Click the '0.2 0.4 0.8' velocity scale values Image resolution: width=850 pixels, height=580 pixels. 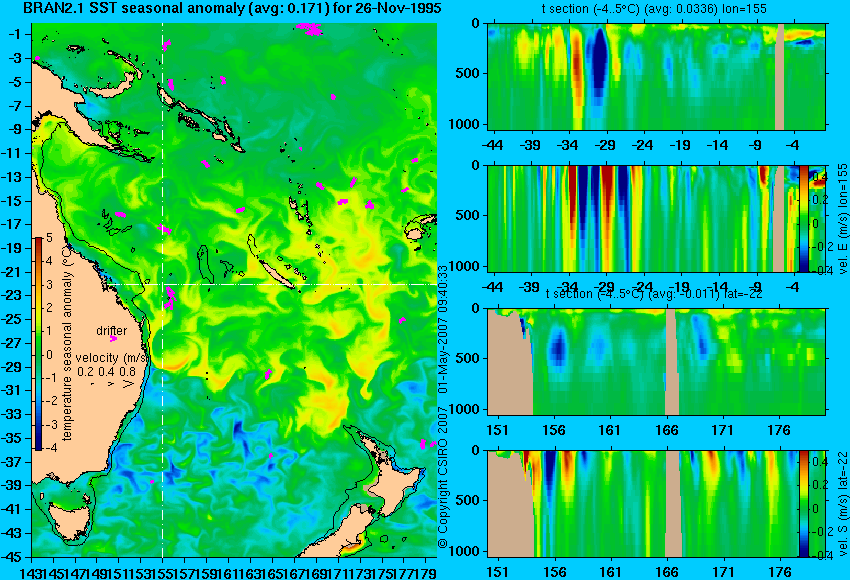pos(106,371)
